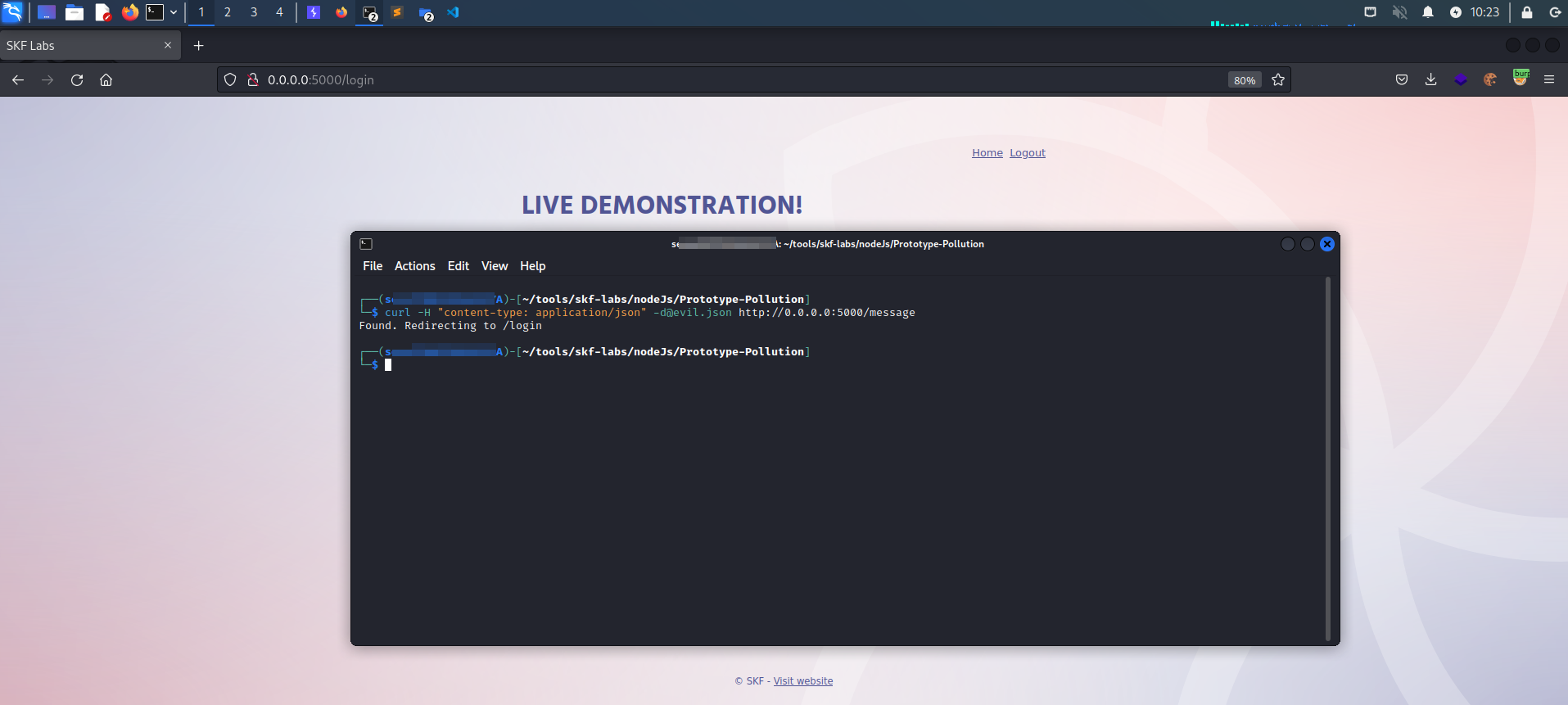Go back one page in Firefox

[x=18, y=79]
